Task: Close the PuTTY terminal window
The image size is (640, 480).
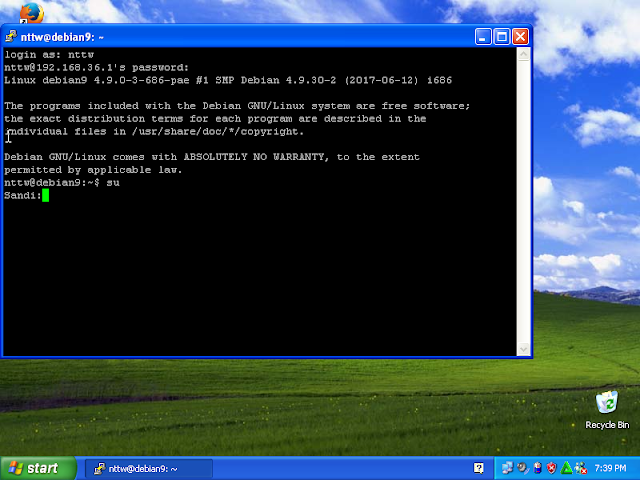Action: point(520,37)
